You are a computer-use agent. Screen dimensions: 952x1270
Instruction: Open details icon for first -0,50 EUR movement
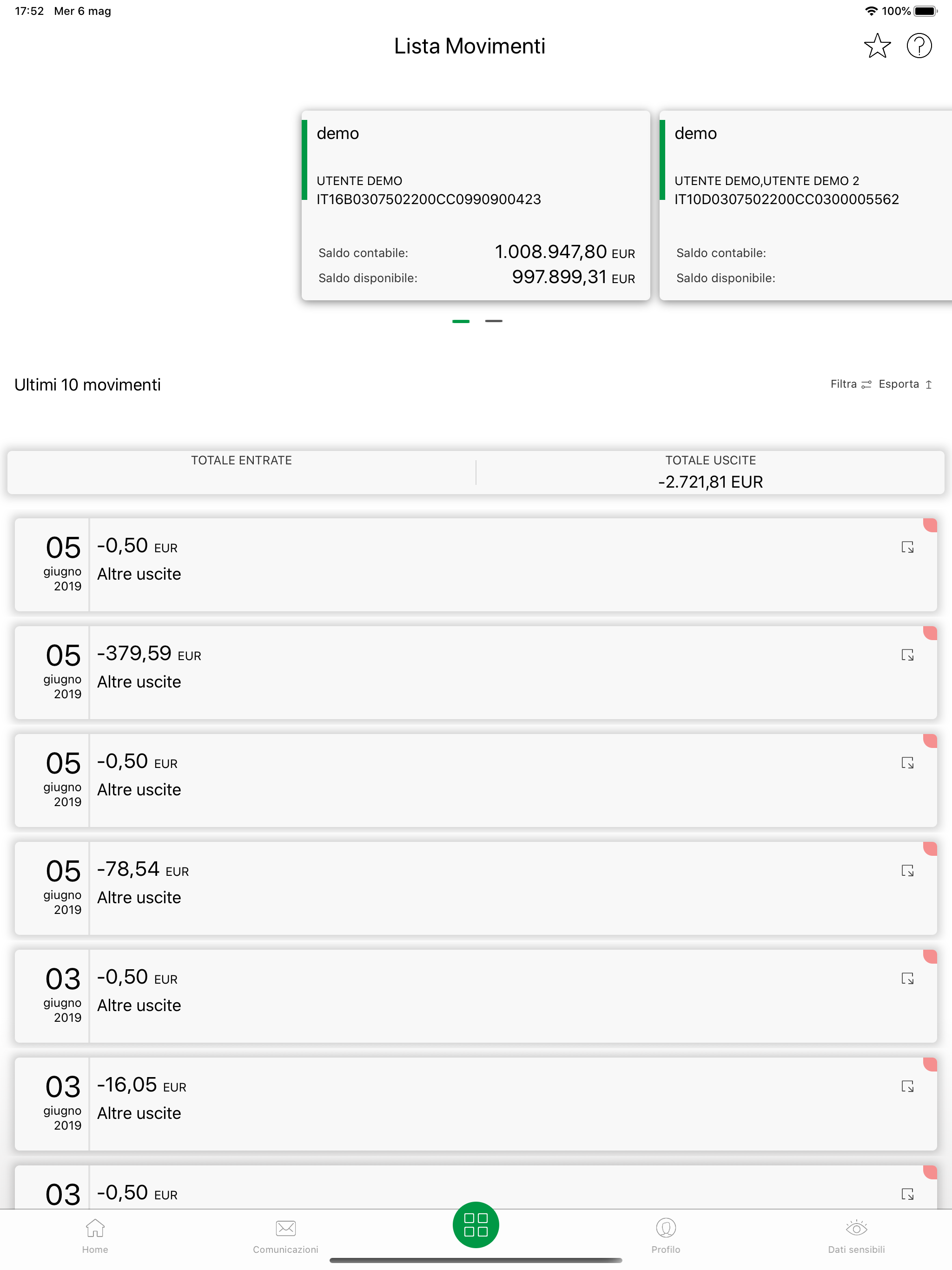click(907, 547)
